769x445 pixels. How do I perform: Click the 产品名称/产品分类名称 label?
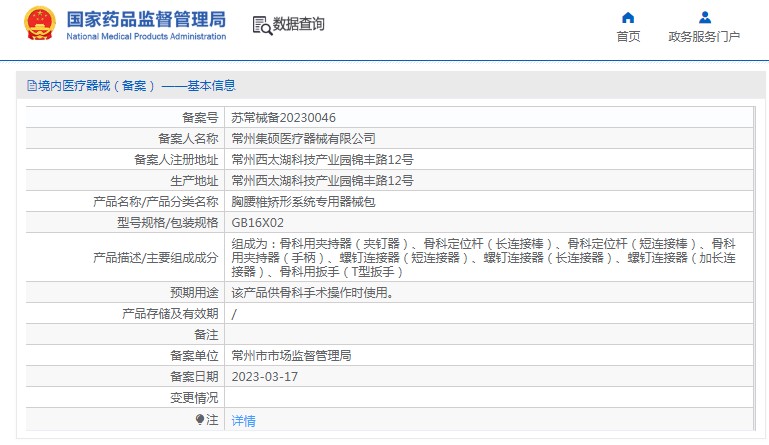155,202
